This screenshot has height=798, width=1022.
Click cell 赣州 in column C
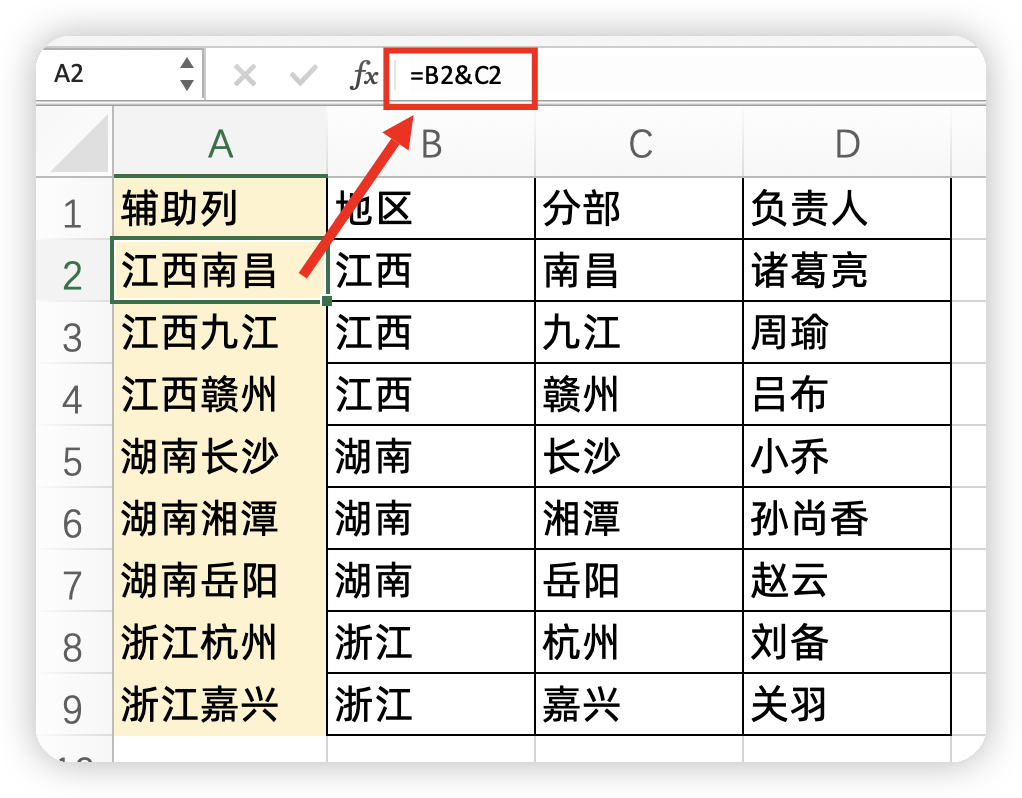[639, 394]
